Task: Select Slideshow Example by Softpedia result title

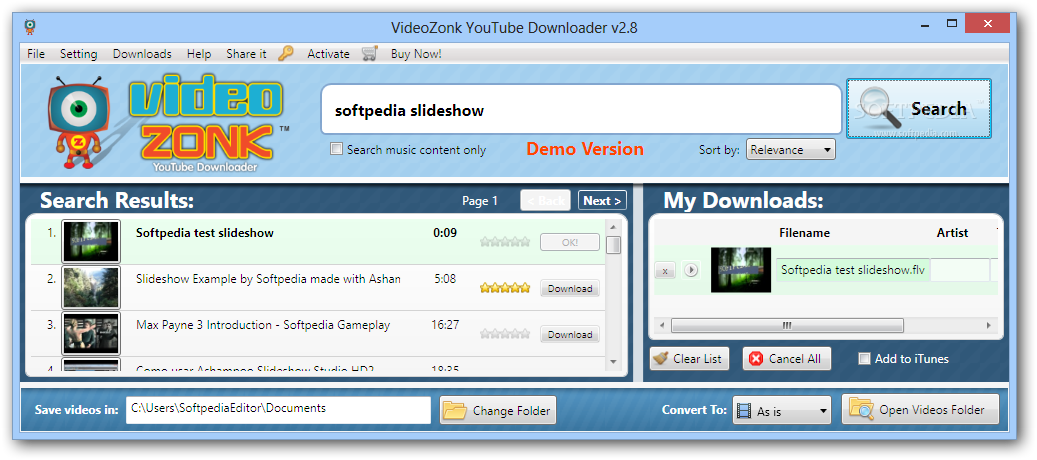Action: pos(268,279)
